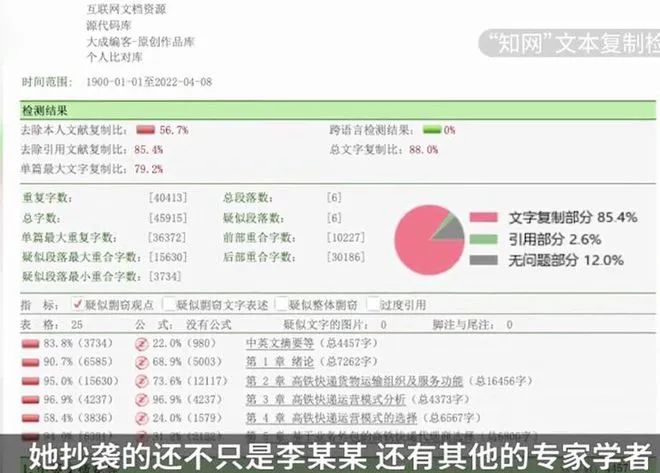Select 后部重合字数 value [30186]

(x=346, y=257)
